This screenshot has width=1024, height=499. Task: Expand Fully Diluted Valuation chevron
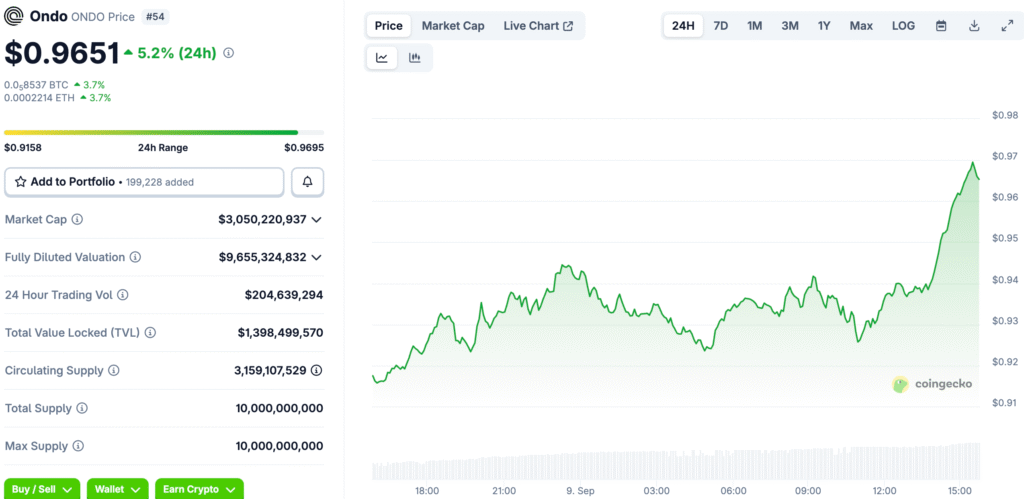(x=317, y=257)
